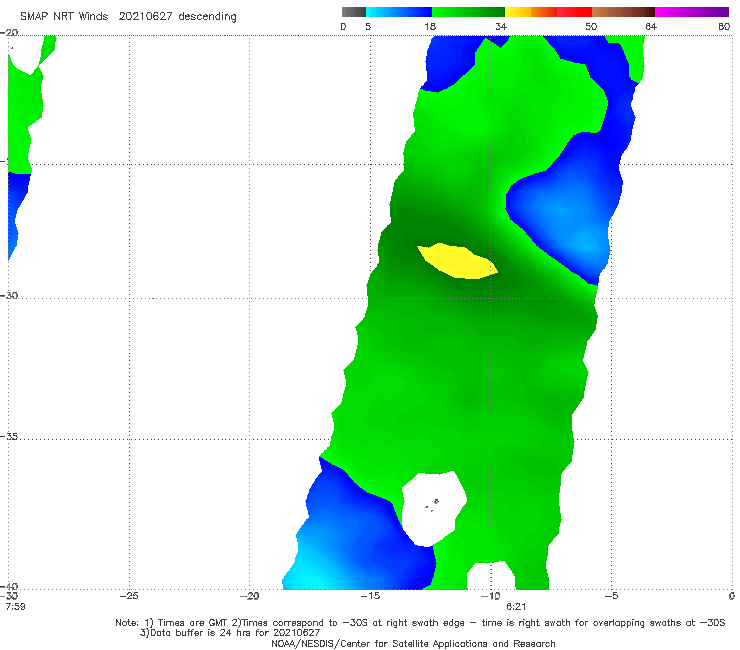Click the white data gap with island dots
Viewport: 740px width, 650px height.
tap(433, 509)
